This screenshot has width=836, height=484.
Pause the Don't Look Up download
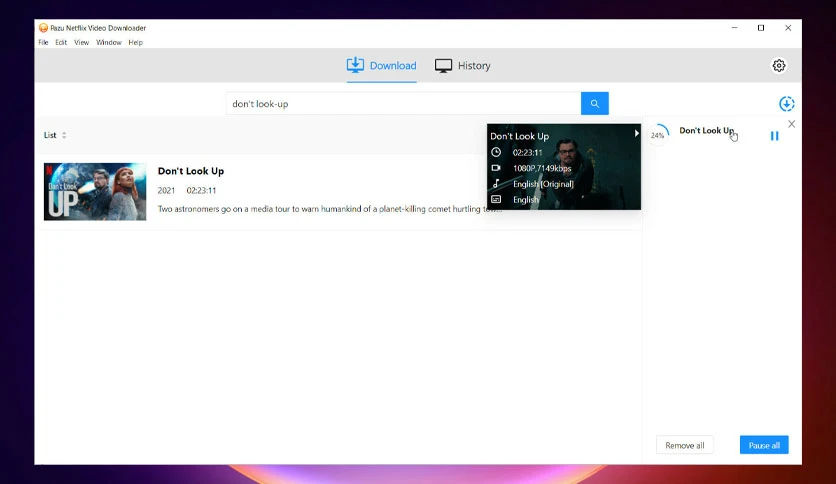coord(774,136)
